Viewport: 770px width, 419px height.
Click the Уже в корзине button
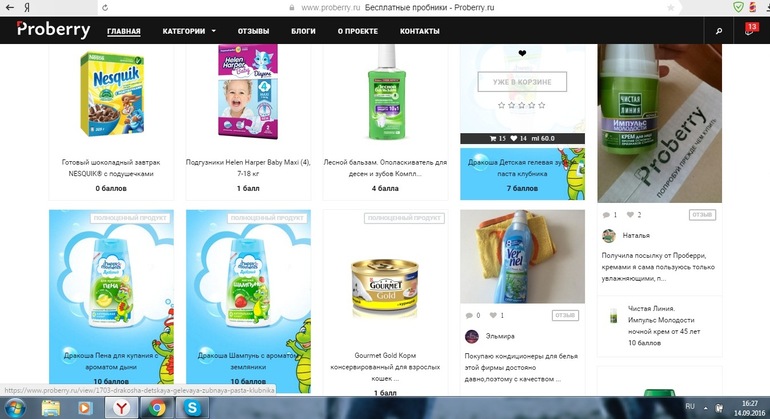coord(522,82)
